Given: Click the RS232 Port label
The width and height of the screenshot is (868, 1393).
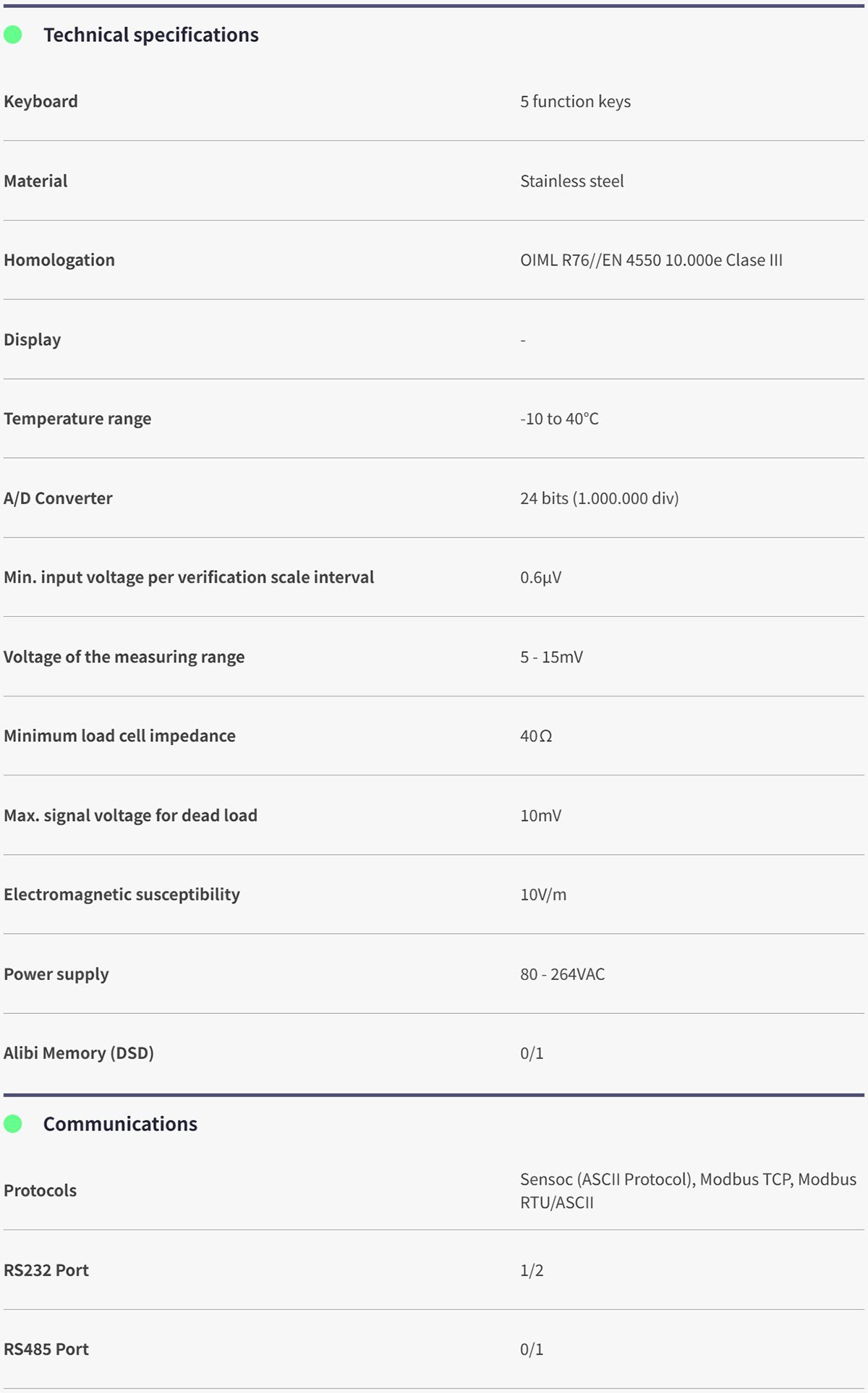Looking at the screenshot, I should click(x=46, y=1270).
